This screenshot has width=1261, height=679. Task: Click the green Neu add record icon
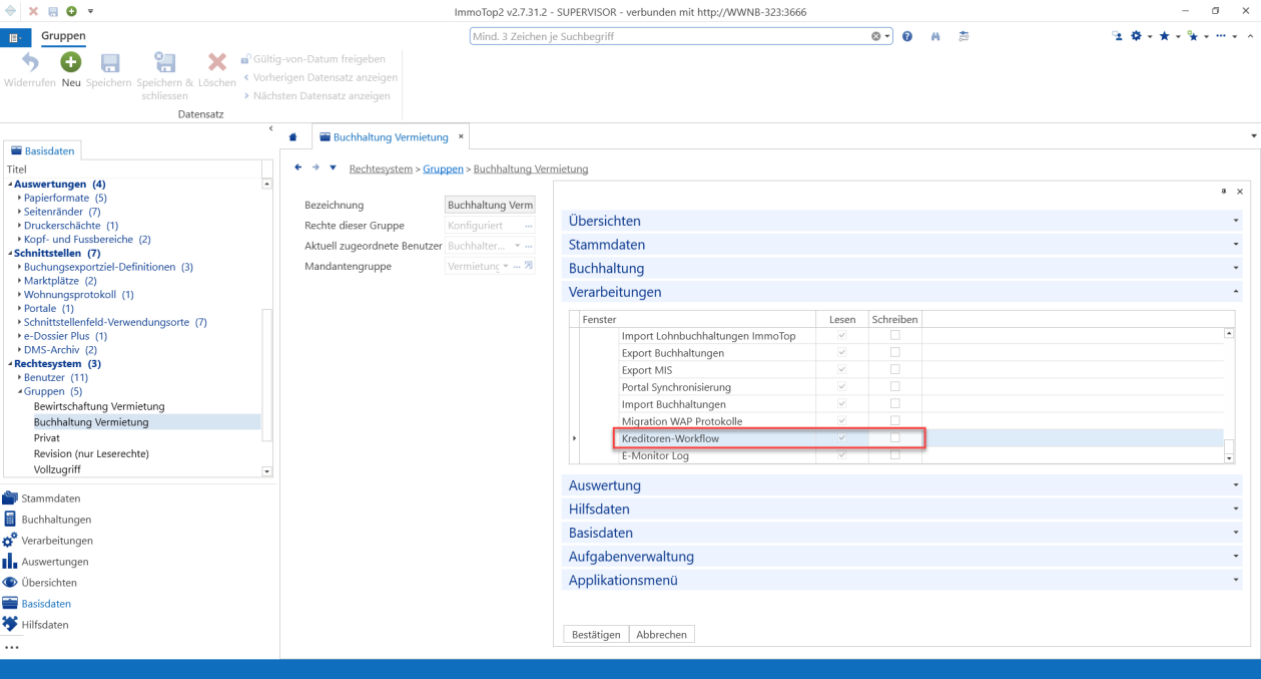pyautogui.click(x=70, y=62)
